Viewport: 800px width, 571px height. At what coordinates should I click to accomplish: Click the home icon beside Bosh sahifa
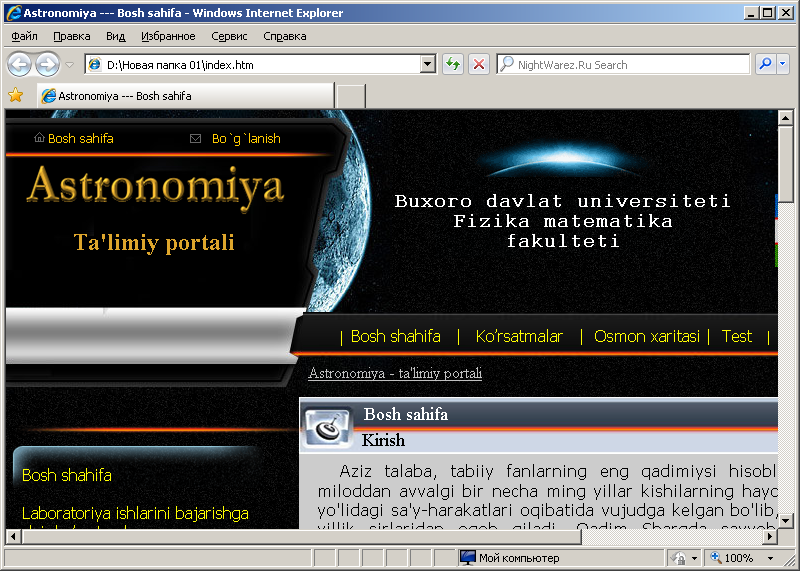pyautogui.click(x=39, y=139)
